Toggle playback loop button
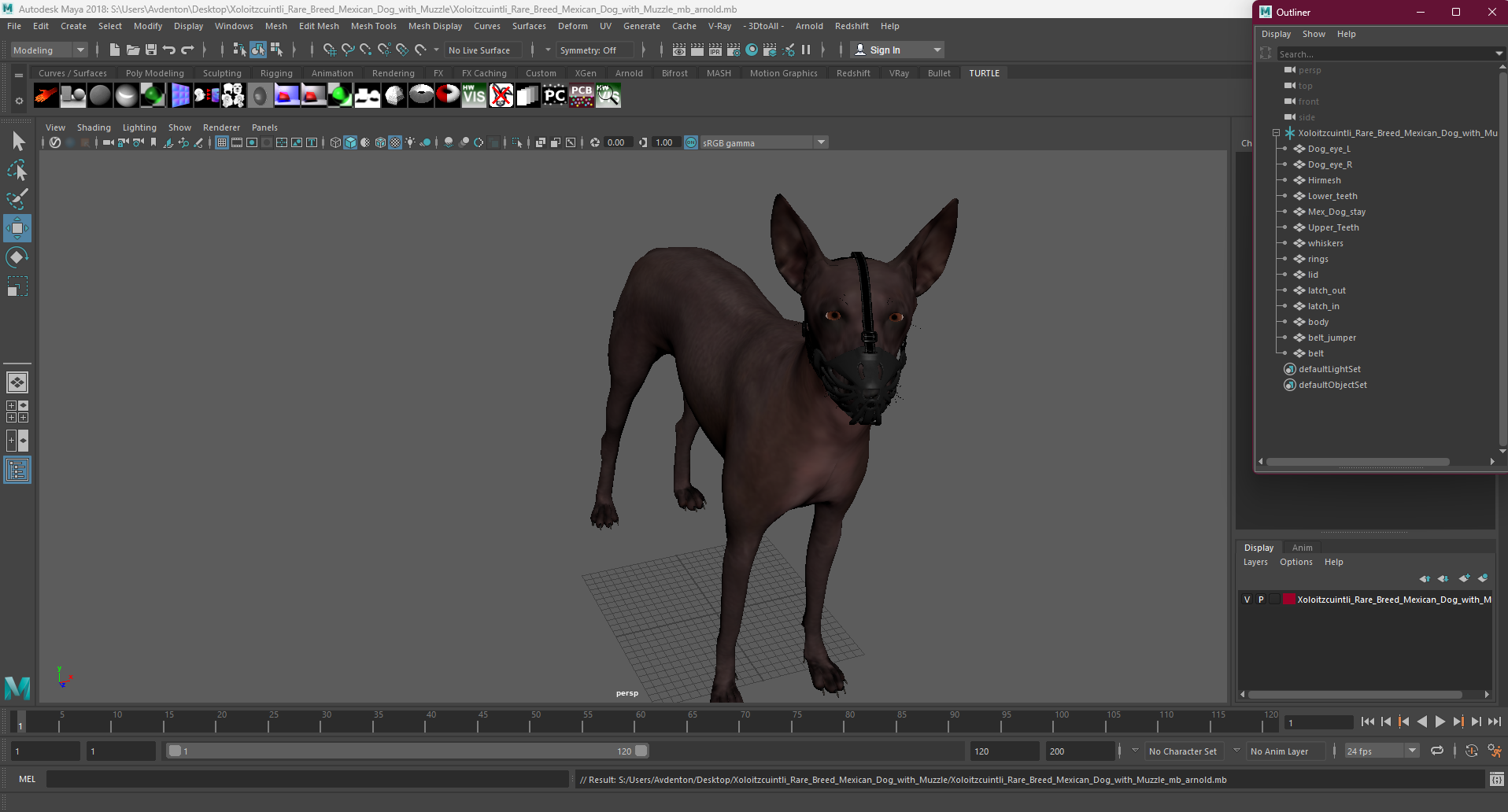The height and width of the screenshot is (812, 1508). (1437, 751)
